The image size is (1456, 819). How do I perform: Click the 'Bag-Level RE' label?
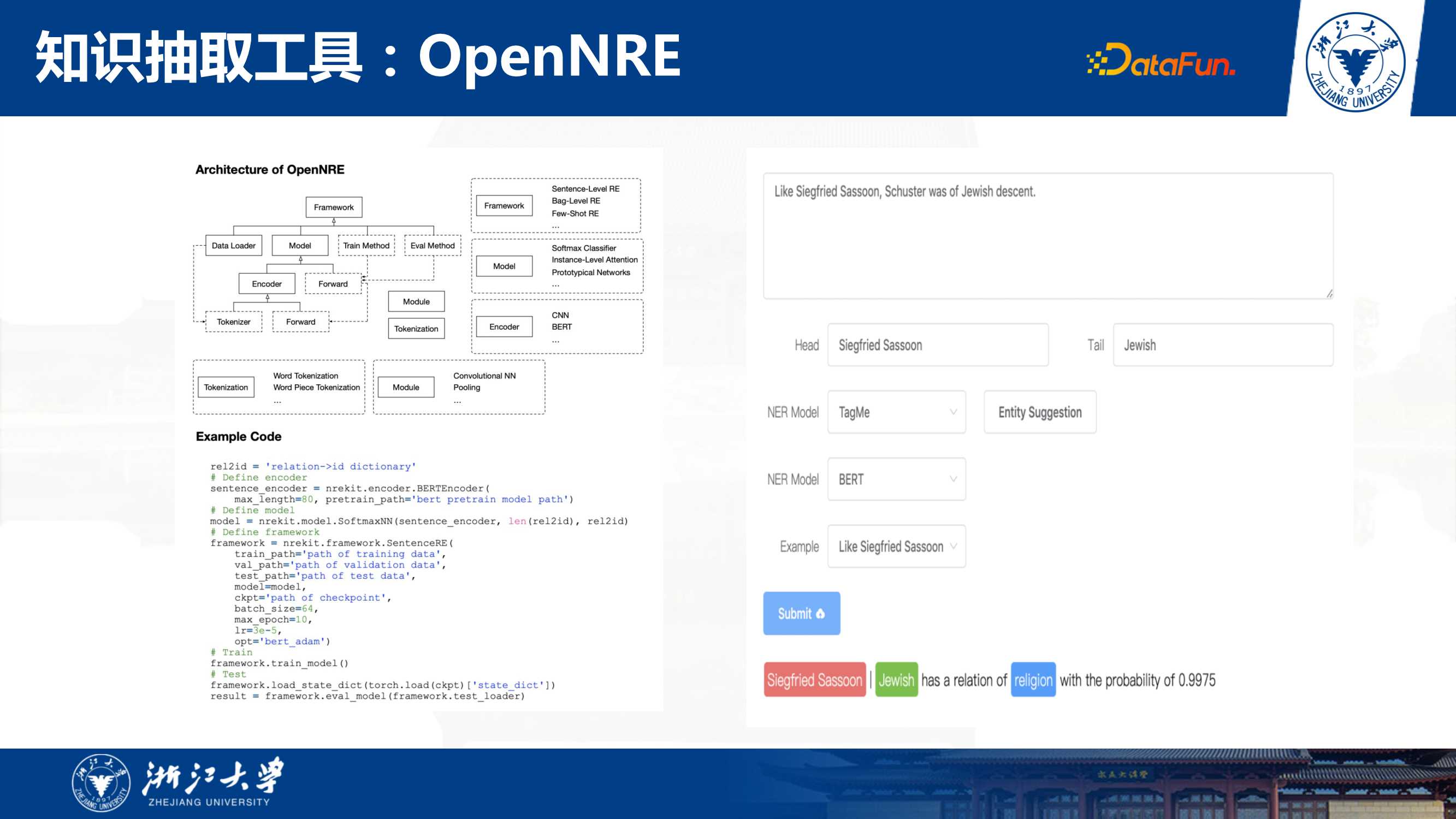[576, 200]
